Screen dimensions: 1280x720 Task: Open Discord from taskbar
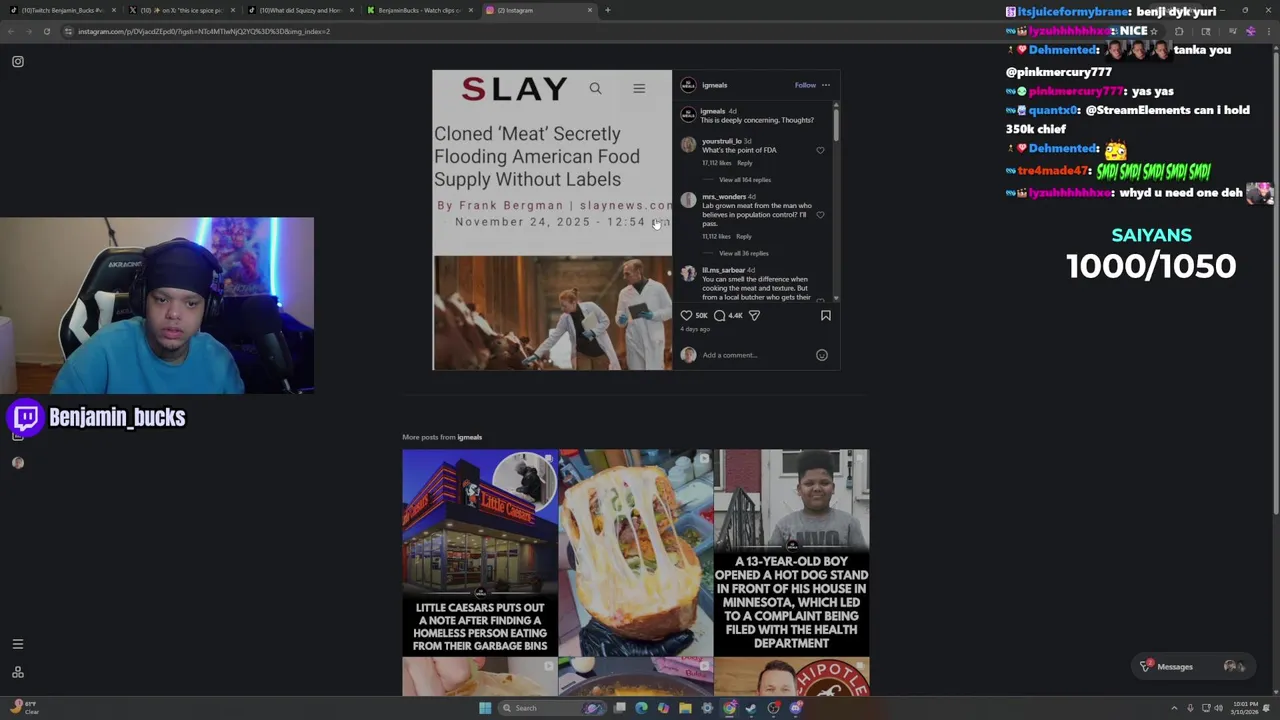click(x=796, y=708)
